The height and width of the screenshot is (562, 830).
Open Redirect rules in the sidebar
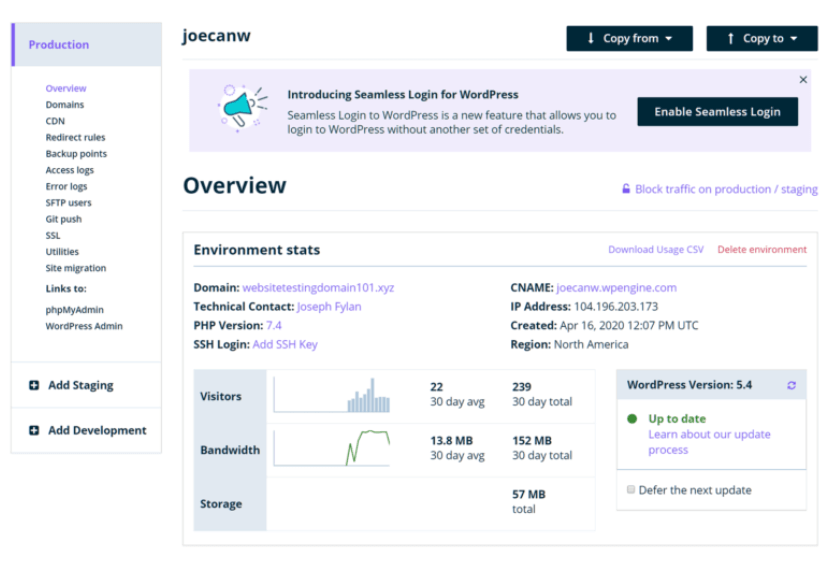point(75,138)
